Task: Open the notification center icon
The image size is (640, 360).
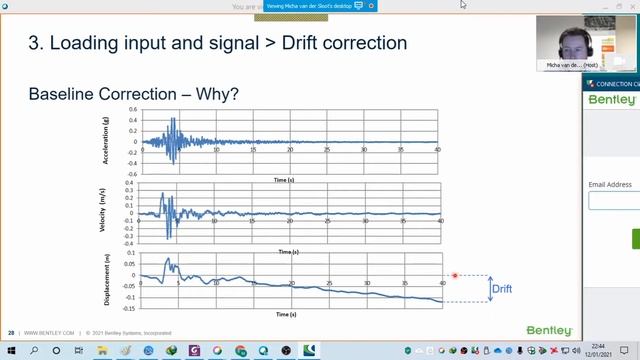Action: pos(624,351)
